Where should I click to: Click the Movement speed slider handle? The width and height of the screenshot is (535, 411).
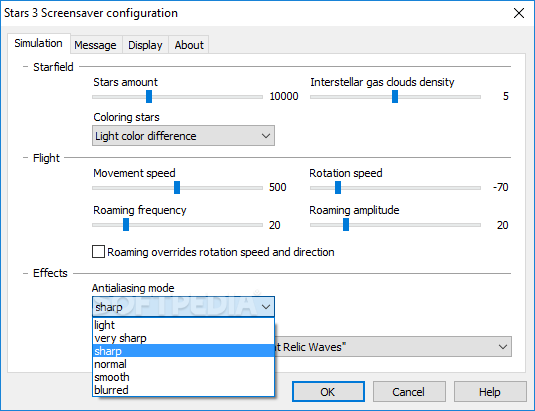[177, 187]
